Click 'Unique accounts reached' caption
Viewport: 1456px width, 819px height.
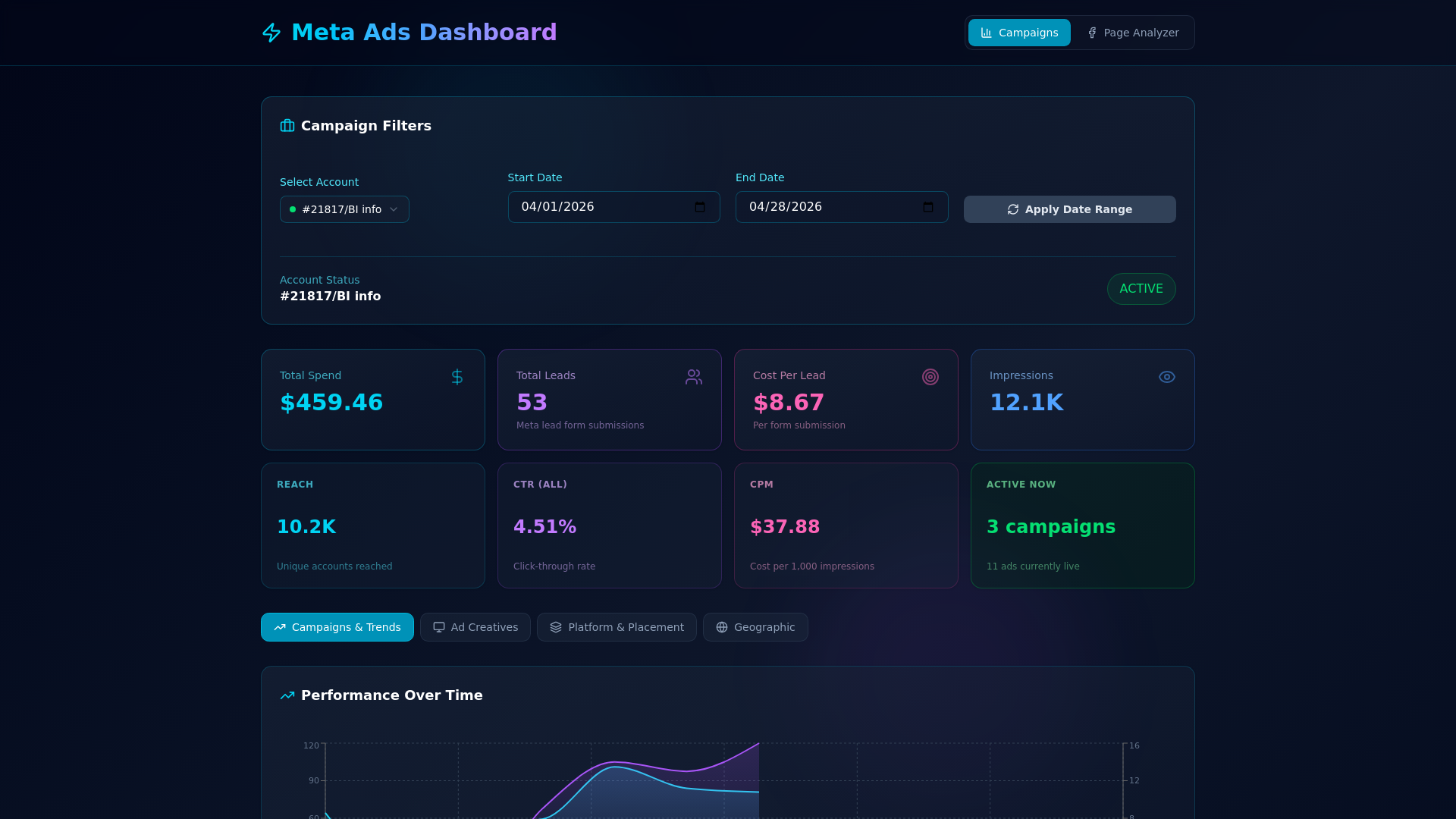click(334, 566)
